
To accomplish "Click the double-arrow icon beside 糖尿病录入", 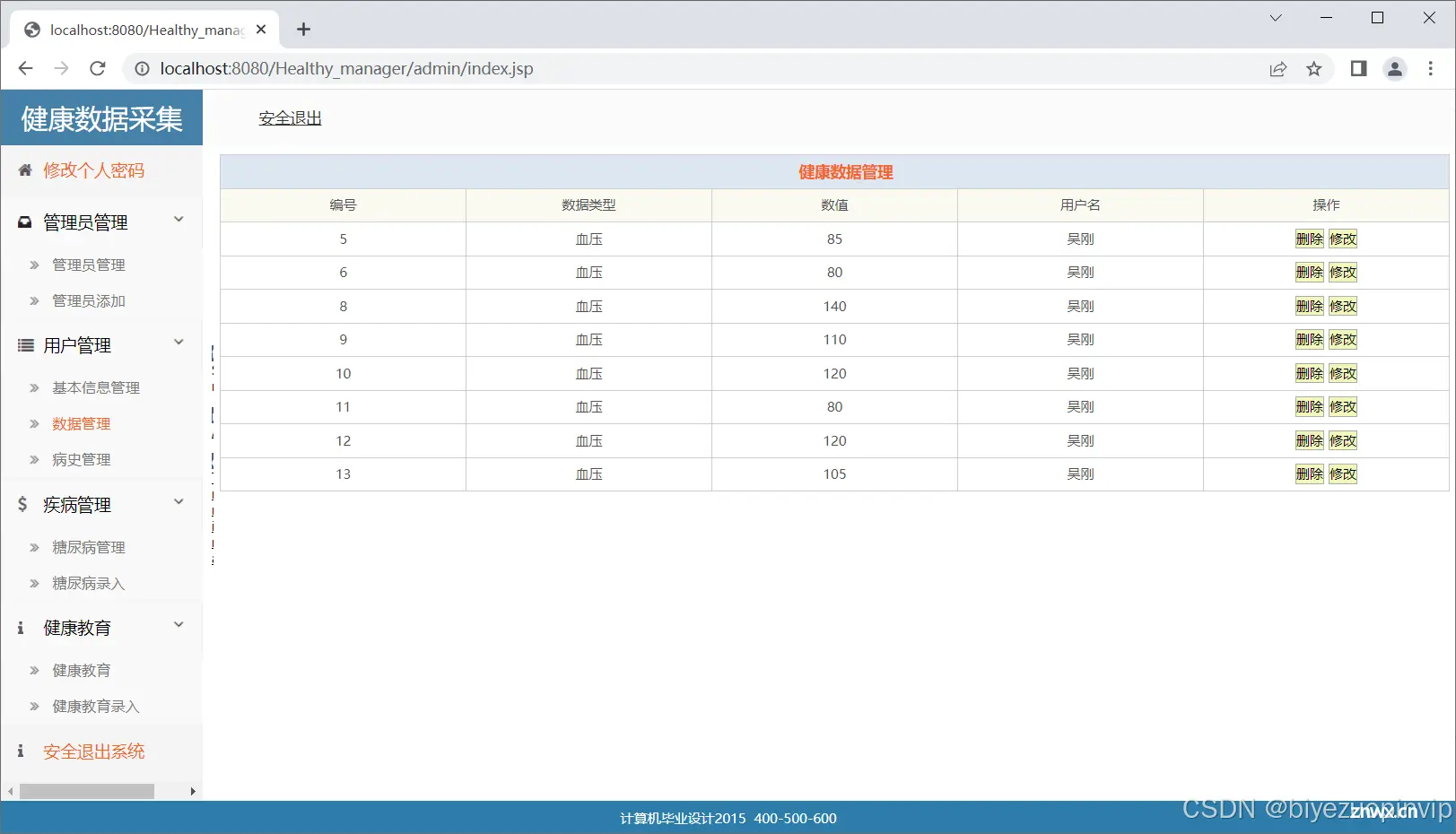I will [x=34, y=583].
